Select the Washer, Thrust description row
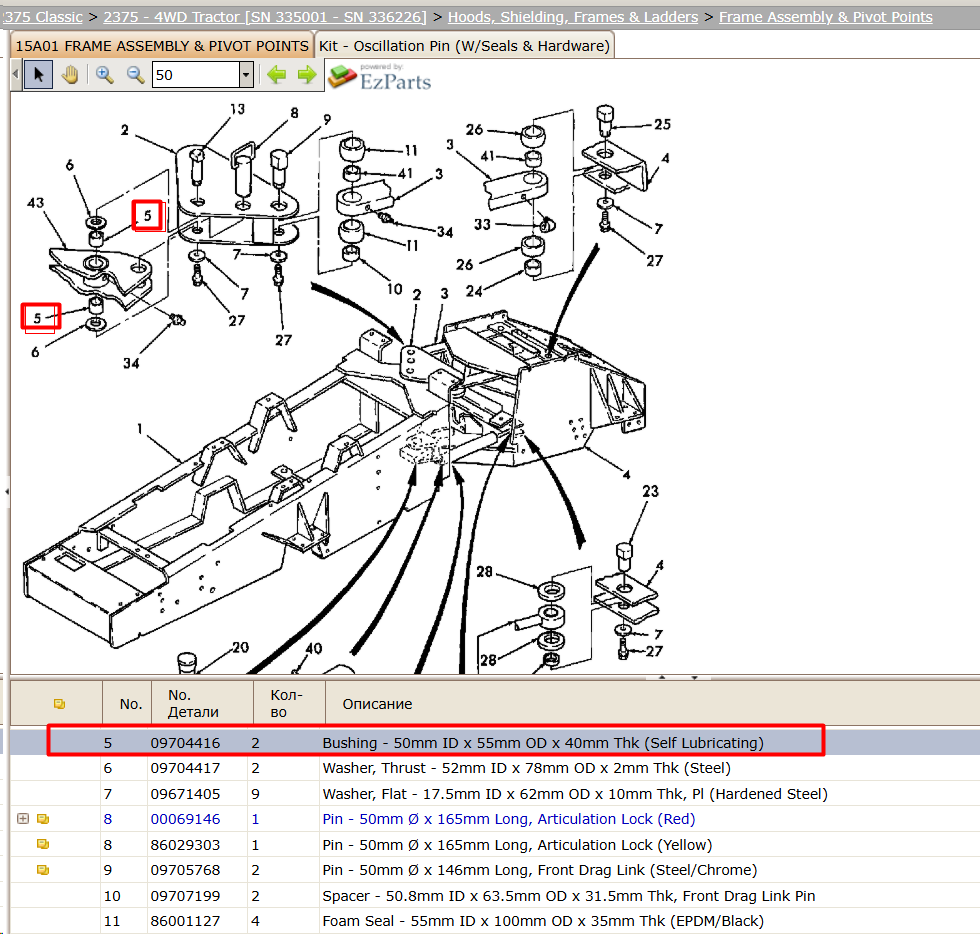This screenshot has height=934, width=980. tap(526, 768)
